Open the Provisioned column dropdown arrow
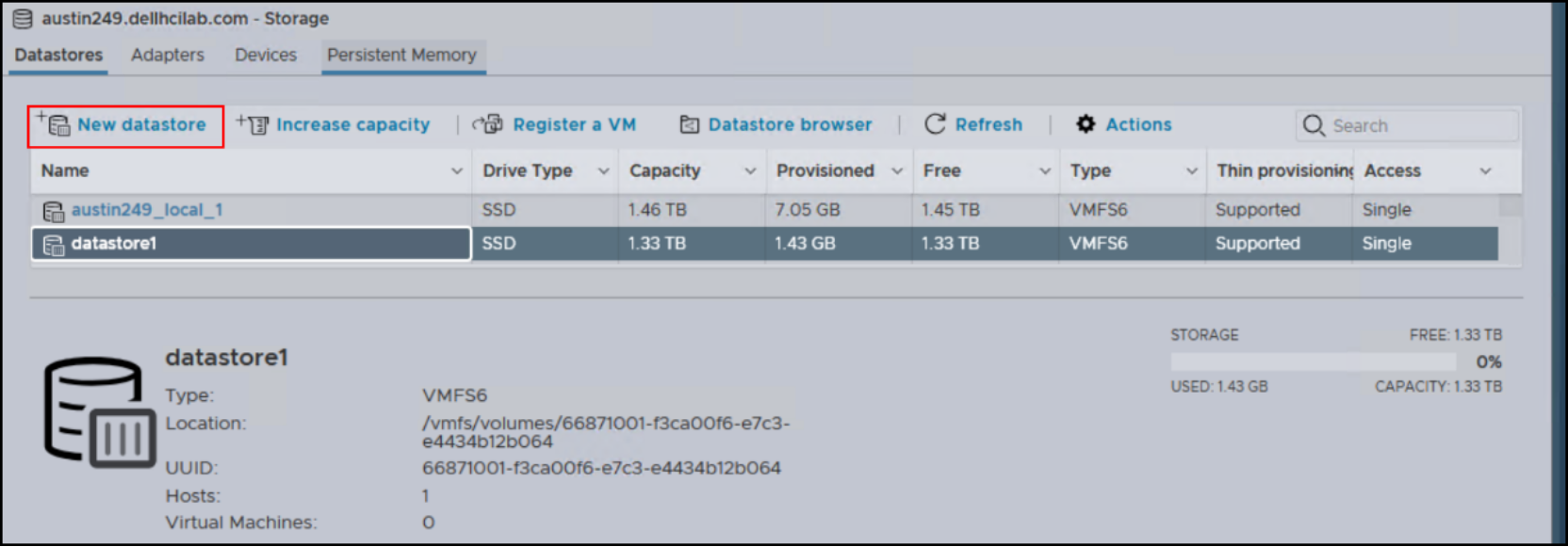1568x547 pixels. pos(897,171)
